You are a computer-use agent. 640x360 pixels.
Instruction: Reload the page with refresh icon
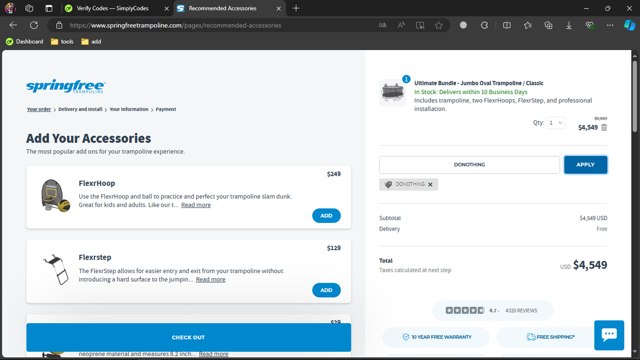click(x=34, y=25)
